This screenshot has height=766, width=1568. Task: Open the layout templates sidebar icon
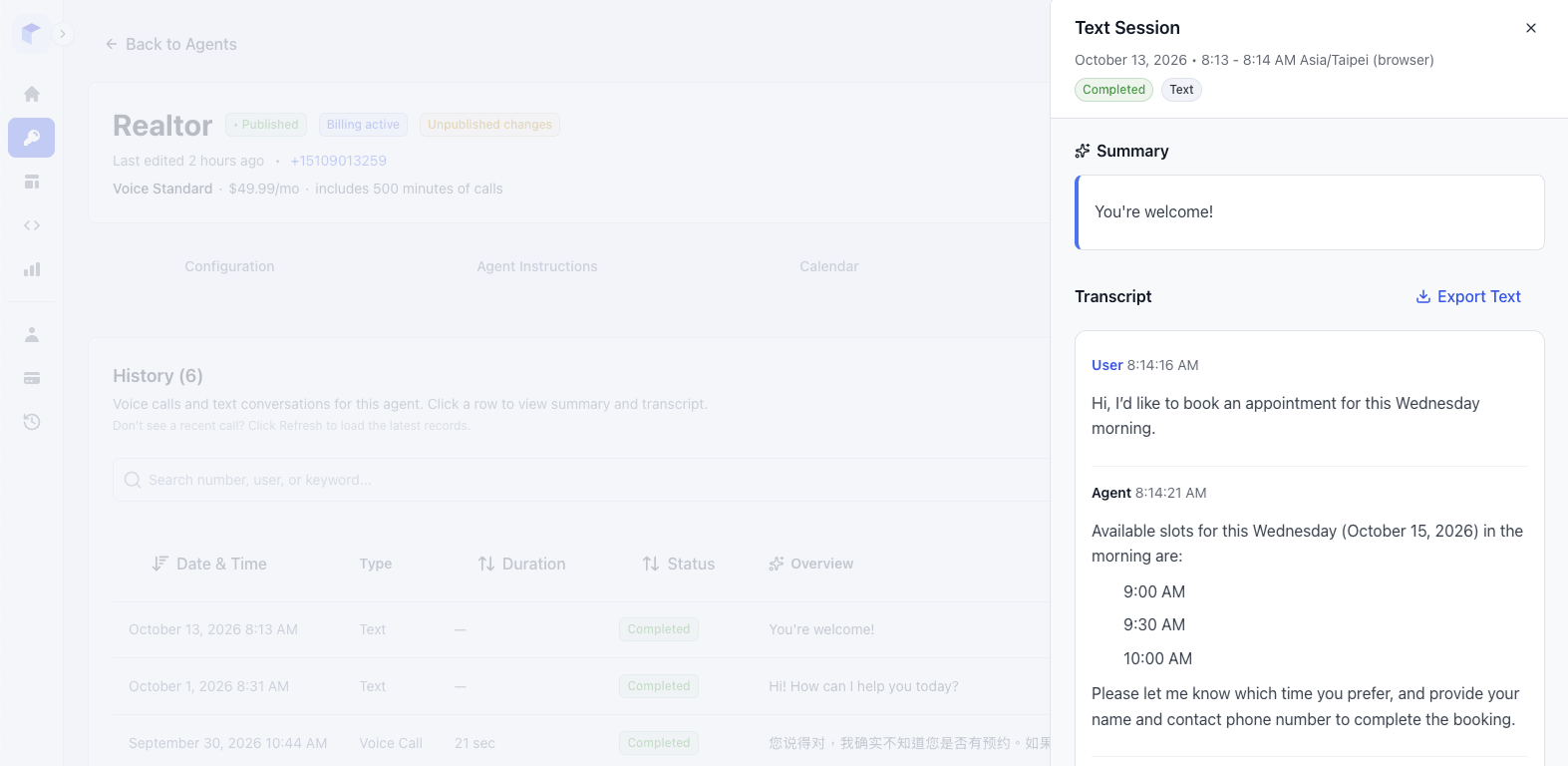click(32, 182)
